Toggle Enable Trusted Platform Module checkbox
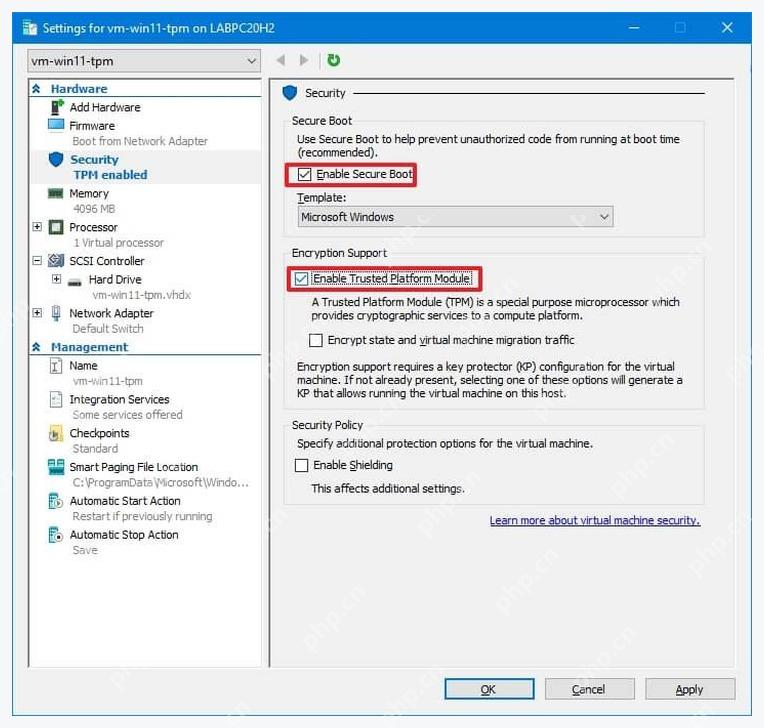This screenshot has width=764, height=728. click(x=301, y=278)
